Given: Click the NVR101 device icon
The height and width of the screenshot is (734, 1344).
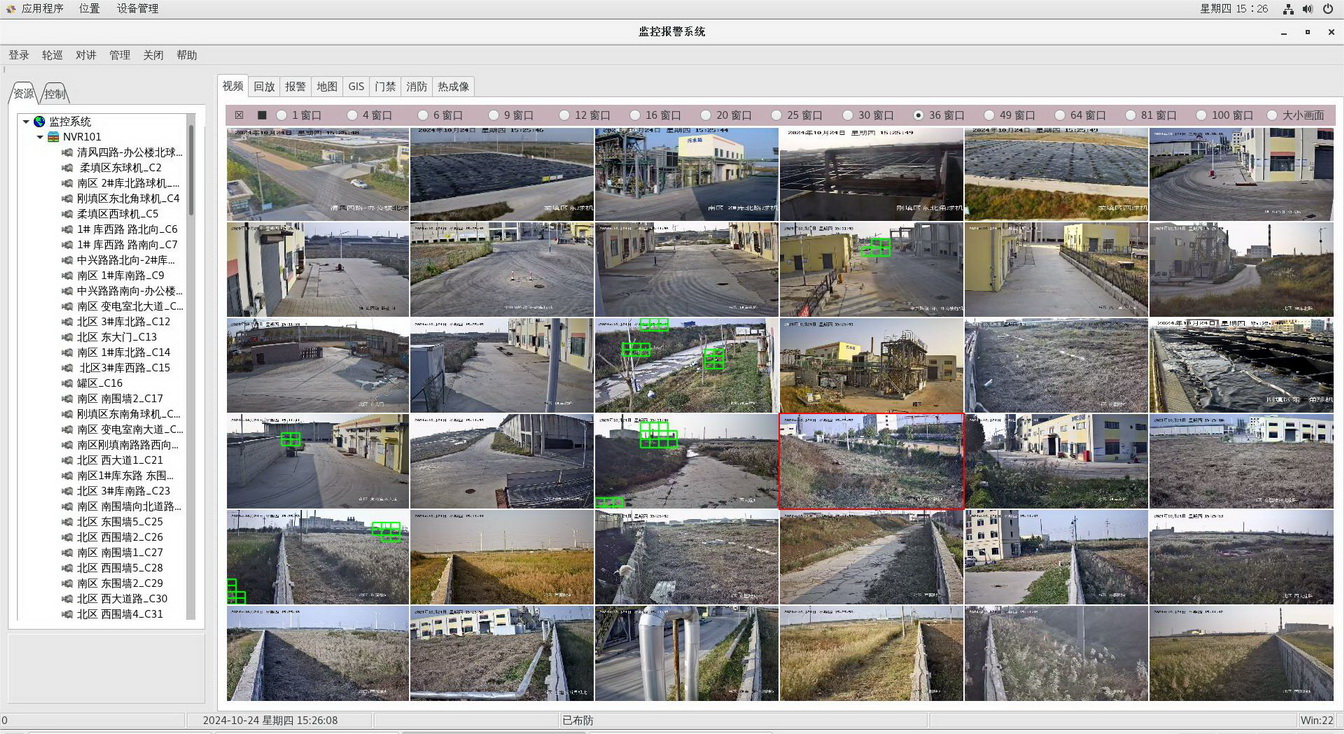Looking at the screenshot, I should click(x=53, y=137).
